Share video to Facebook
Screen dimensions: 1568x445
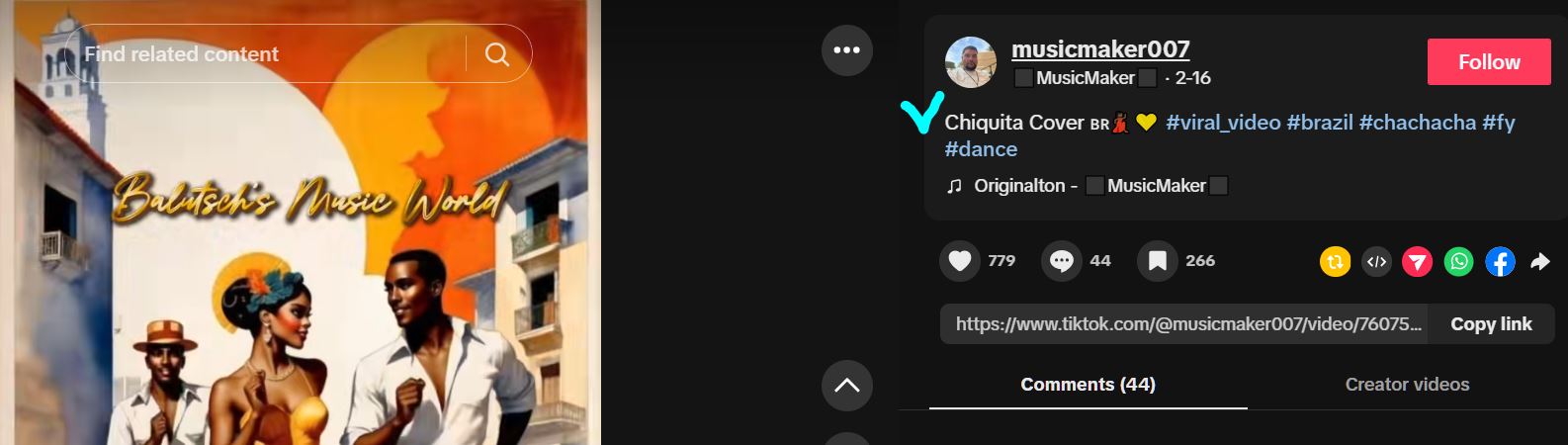pos(1500,261)
